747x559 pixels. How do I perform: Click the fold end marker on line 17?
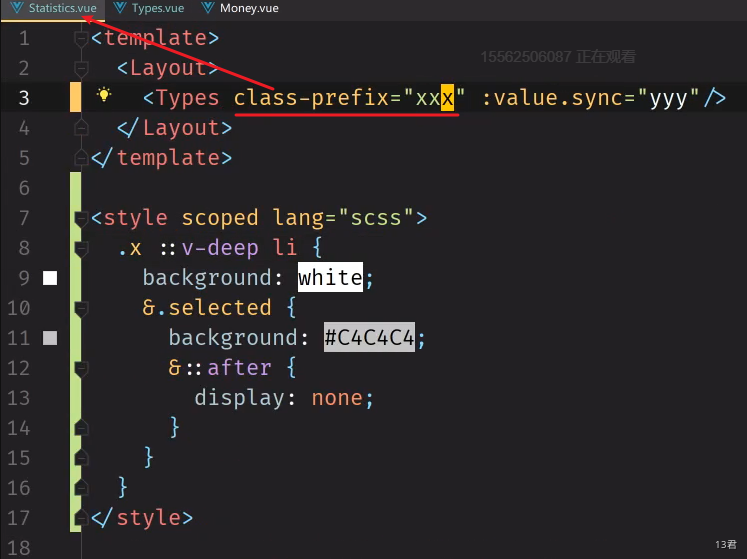point(81,518)
